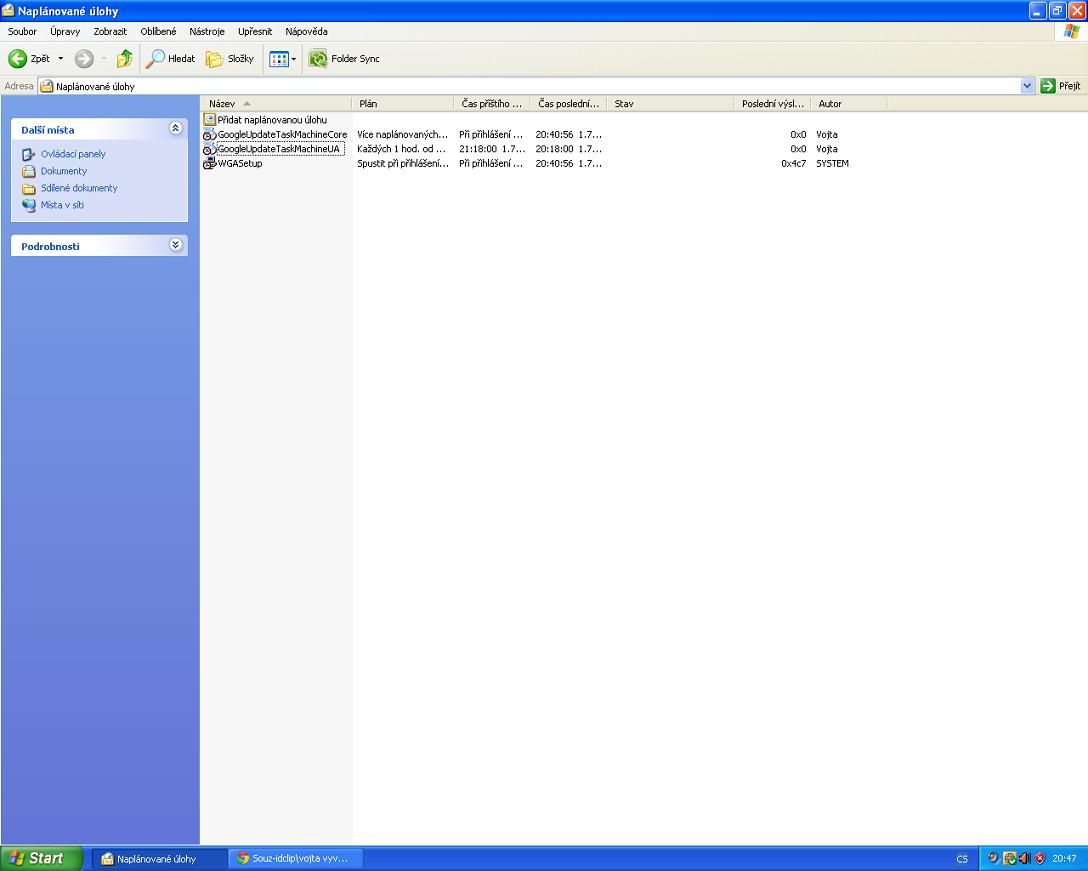Sort tasks by the Stav column header

(670, 103)
